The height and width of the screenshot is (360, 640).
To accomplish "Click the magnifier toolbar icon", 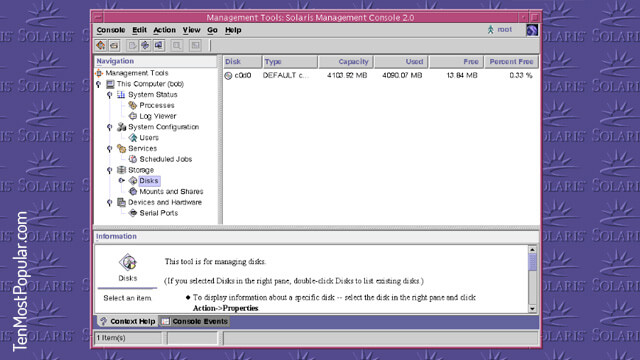I will [177, 45].
